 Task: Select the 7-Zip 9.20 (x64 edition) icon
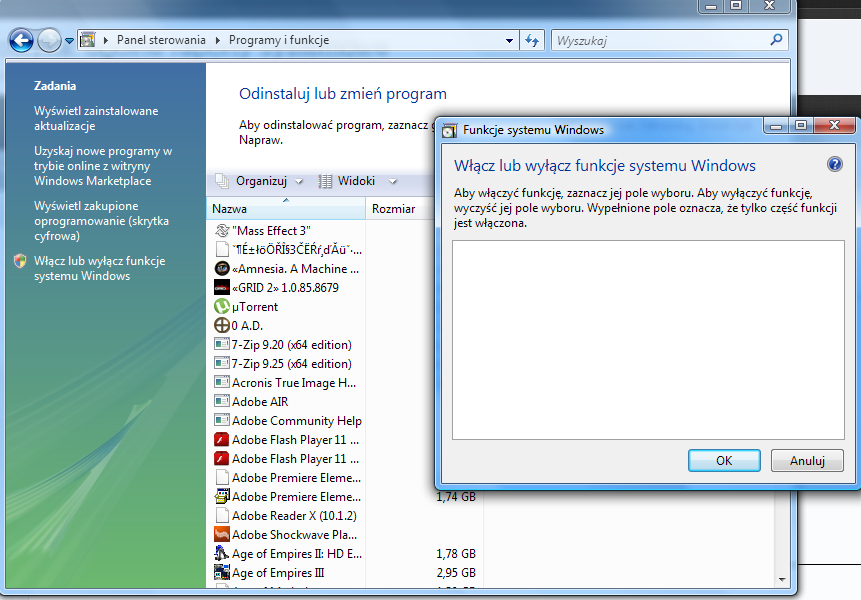222,344
